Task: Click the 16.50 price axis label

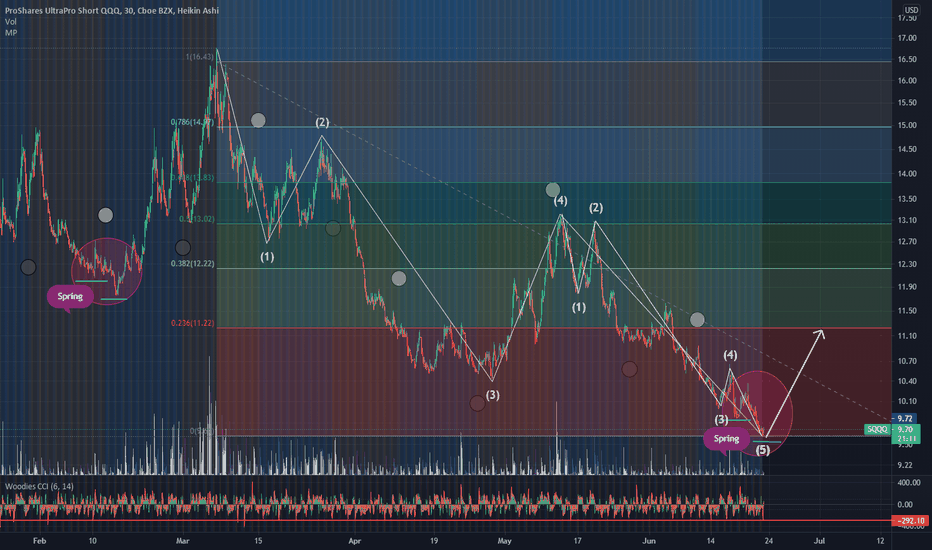Action: [907, 59]
